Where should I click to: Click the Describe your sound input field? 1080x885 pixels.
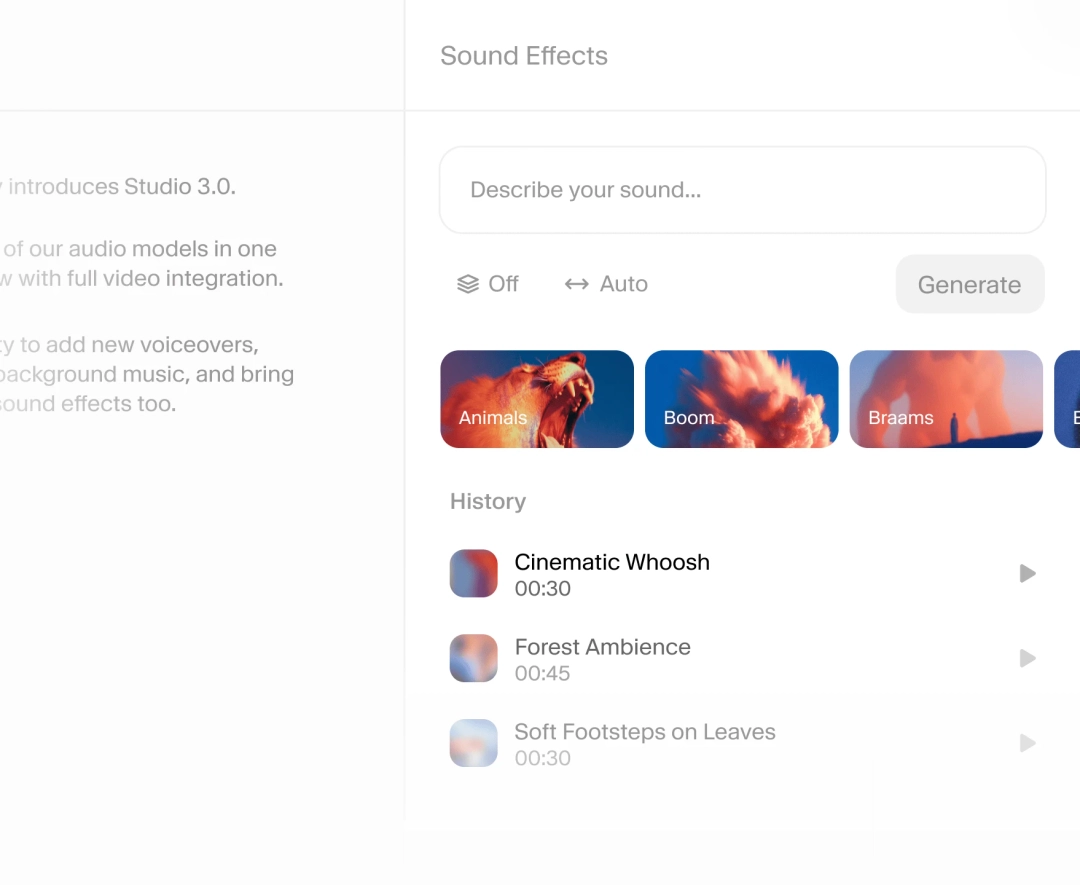pos(742,190)
